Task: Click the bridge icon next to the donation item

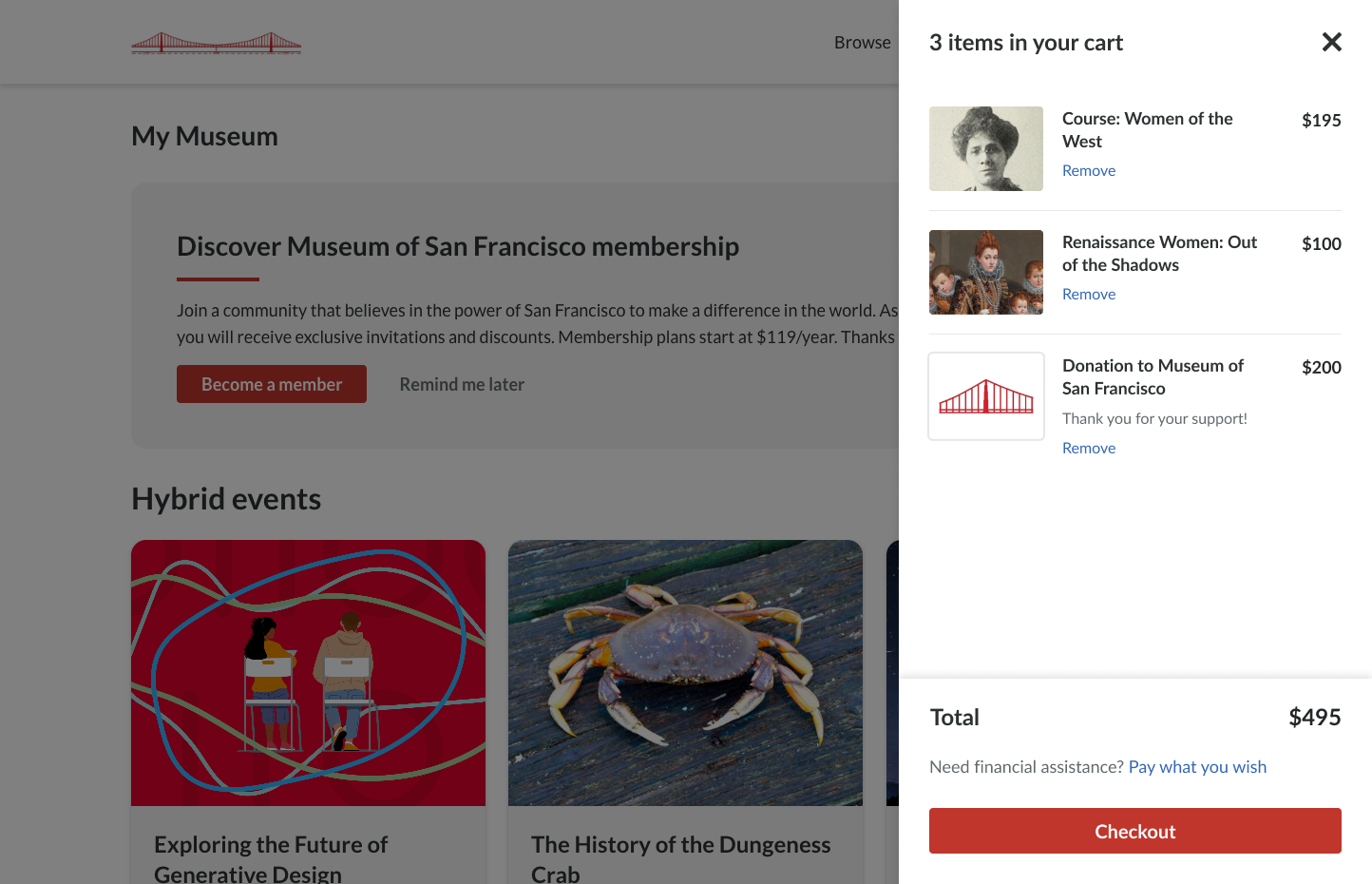Action: (x=986, y=395)
